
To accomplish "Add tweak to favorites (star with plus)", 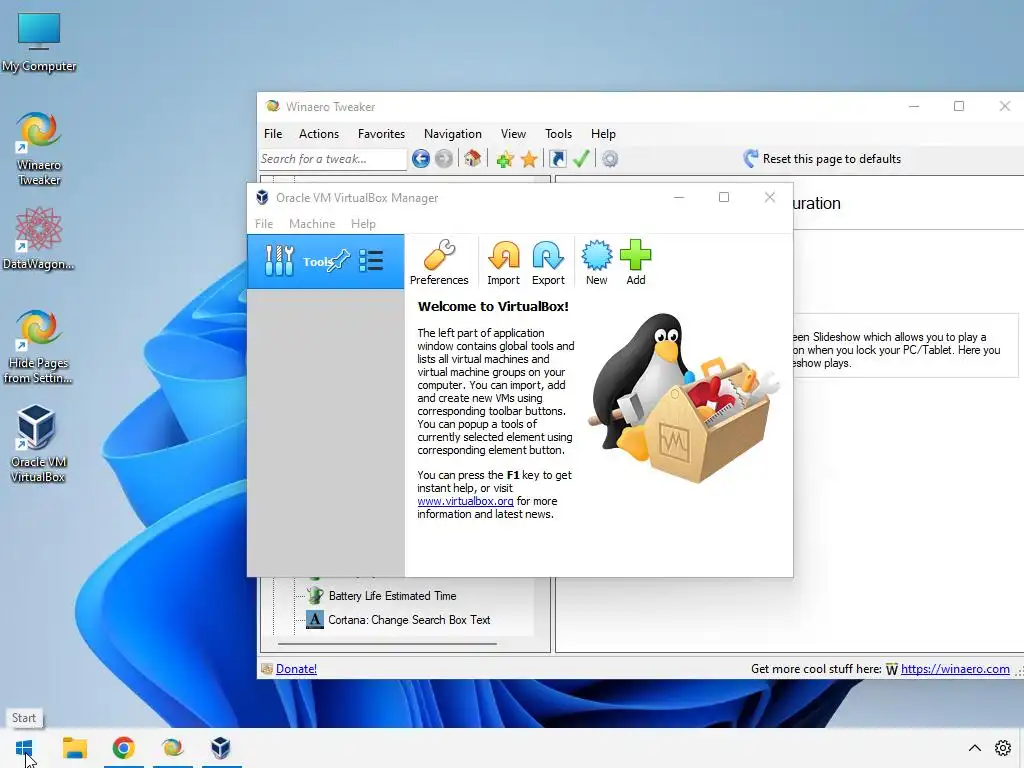I will click(504, 159).
